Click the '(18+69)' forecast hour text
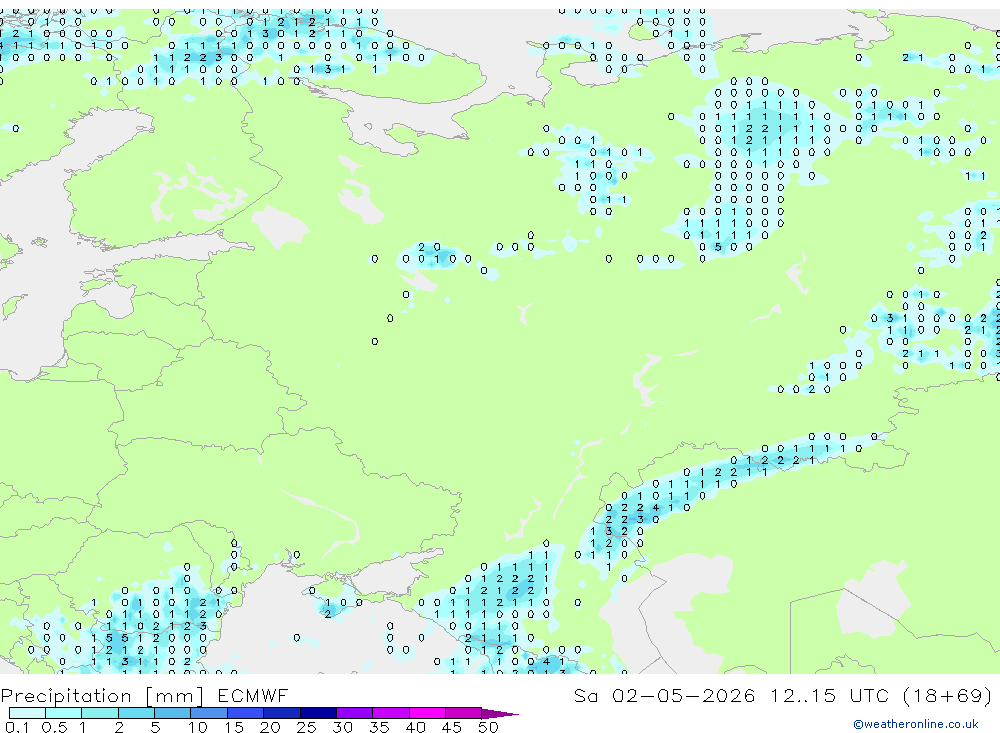1000x733 pixels. click(947, 695)
